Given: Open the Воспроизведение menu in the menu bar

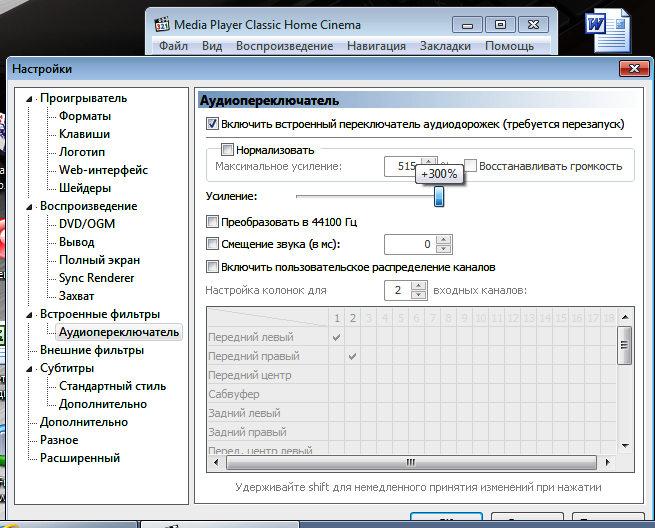Looking at the screenshot, I should pos(284,46).
